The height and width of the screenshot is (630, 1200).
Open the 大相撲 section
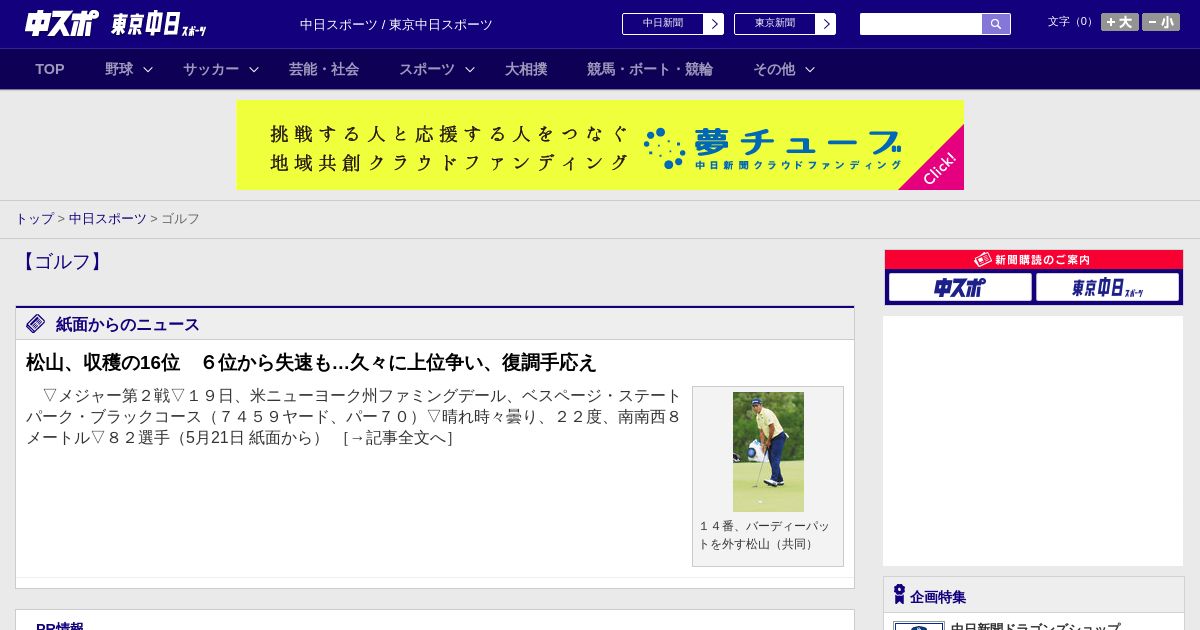pyautogui.click(x=526, y=69)
